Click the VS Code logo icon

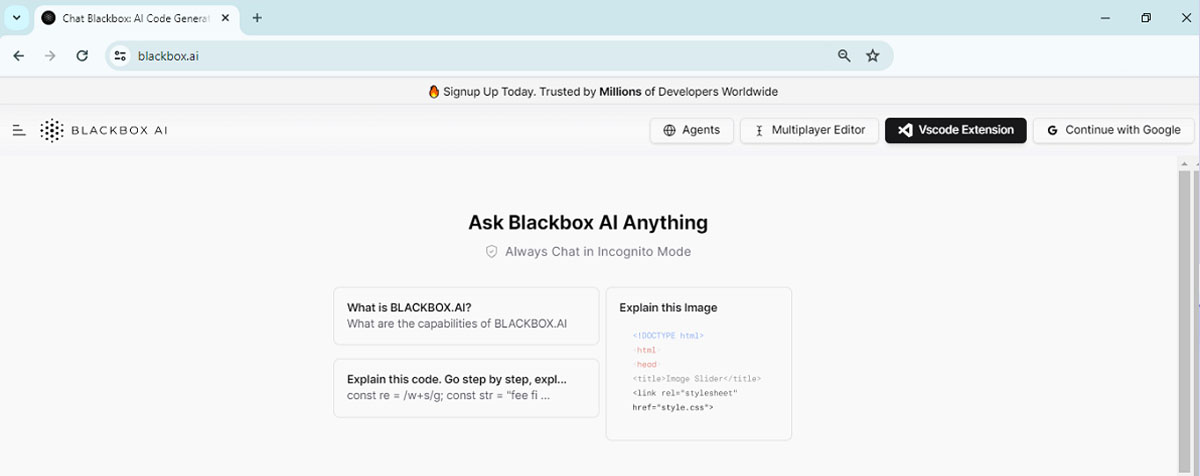[x=905, y=130]
